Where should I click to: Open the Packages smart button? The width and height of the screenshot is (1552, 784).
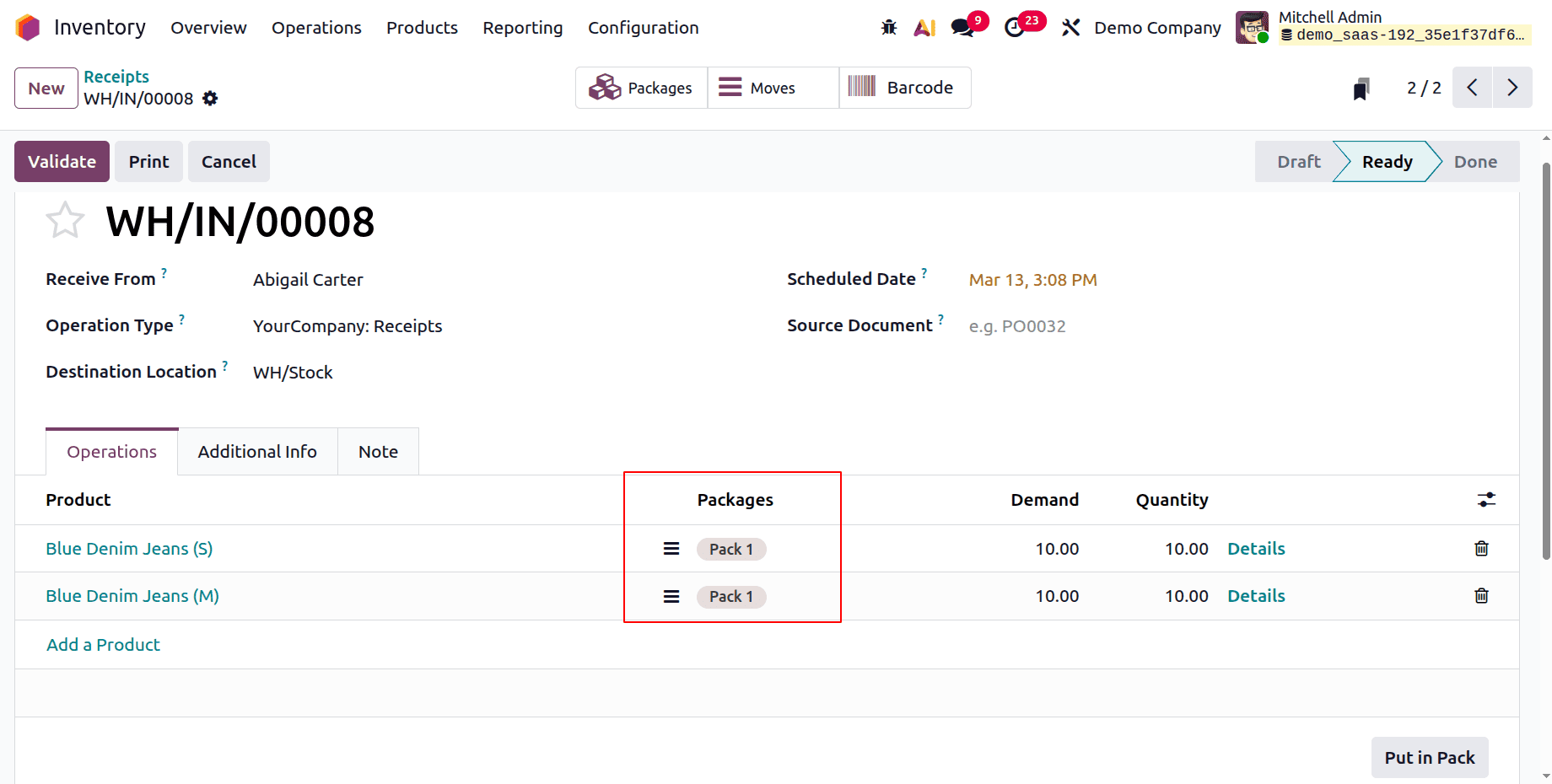pyautogui.click(x=642, y=87)
